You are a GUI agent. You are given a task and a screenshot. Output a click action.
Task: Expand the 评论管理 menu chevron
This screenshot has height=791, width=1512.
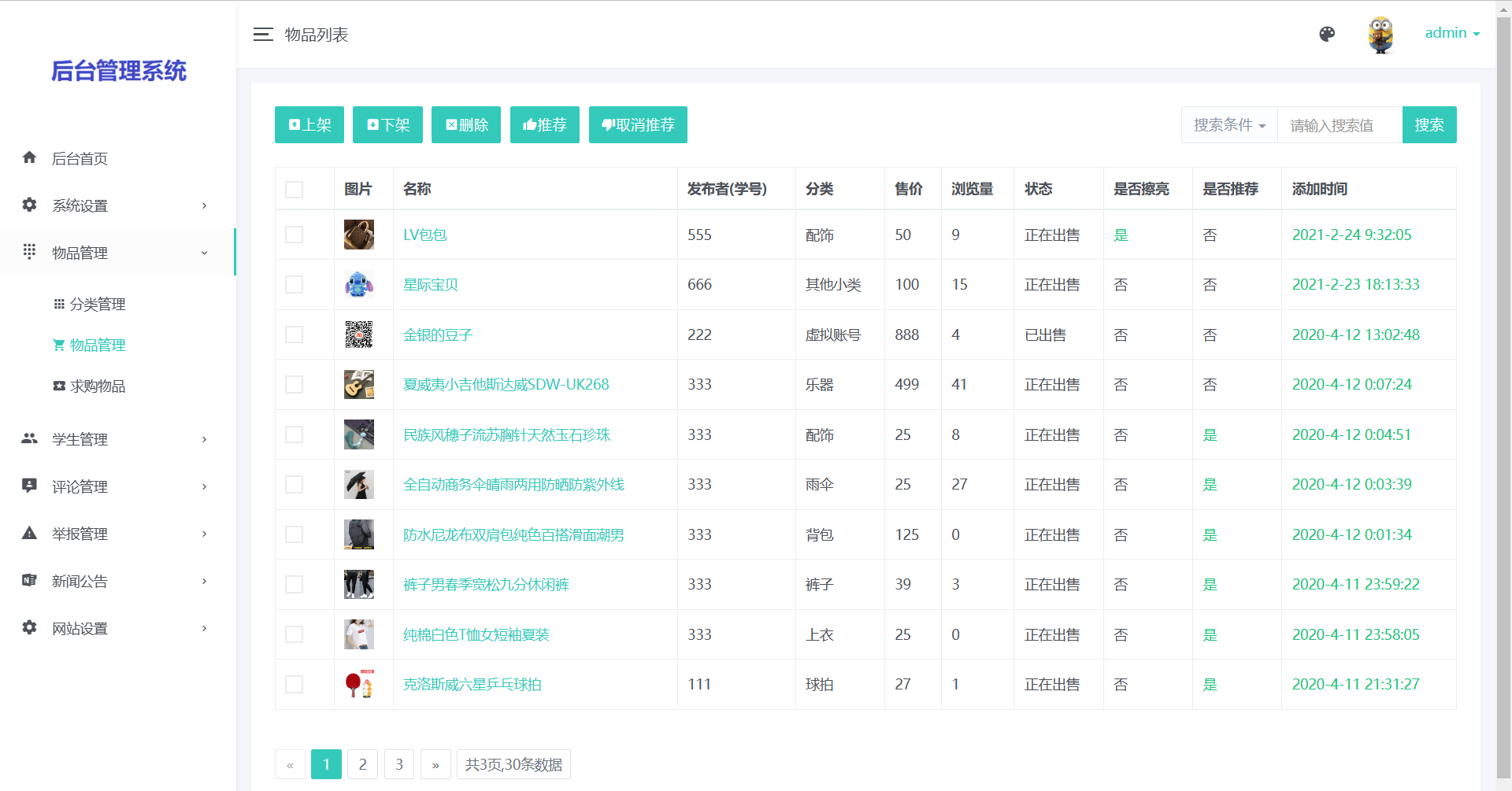204,486
